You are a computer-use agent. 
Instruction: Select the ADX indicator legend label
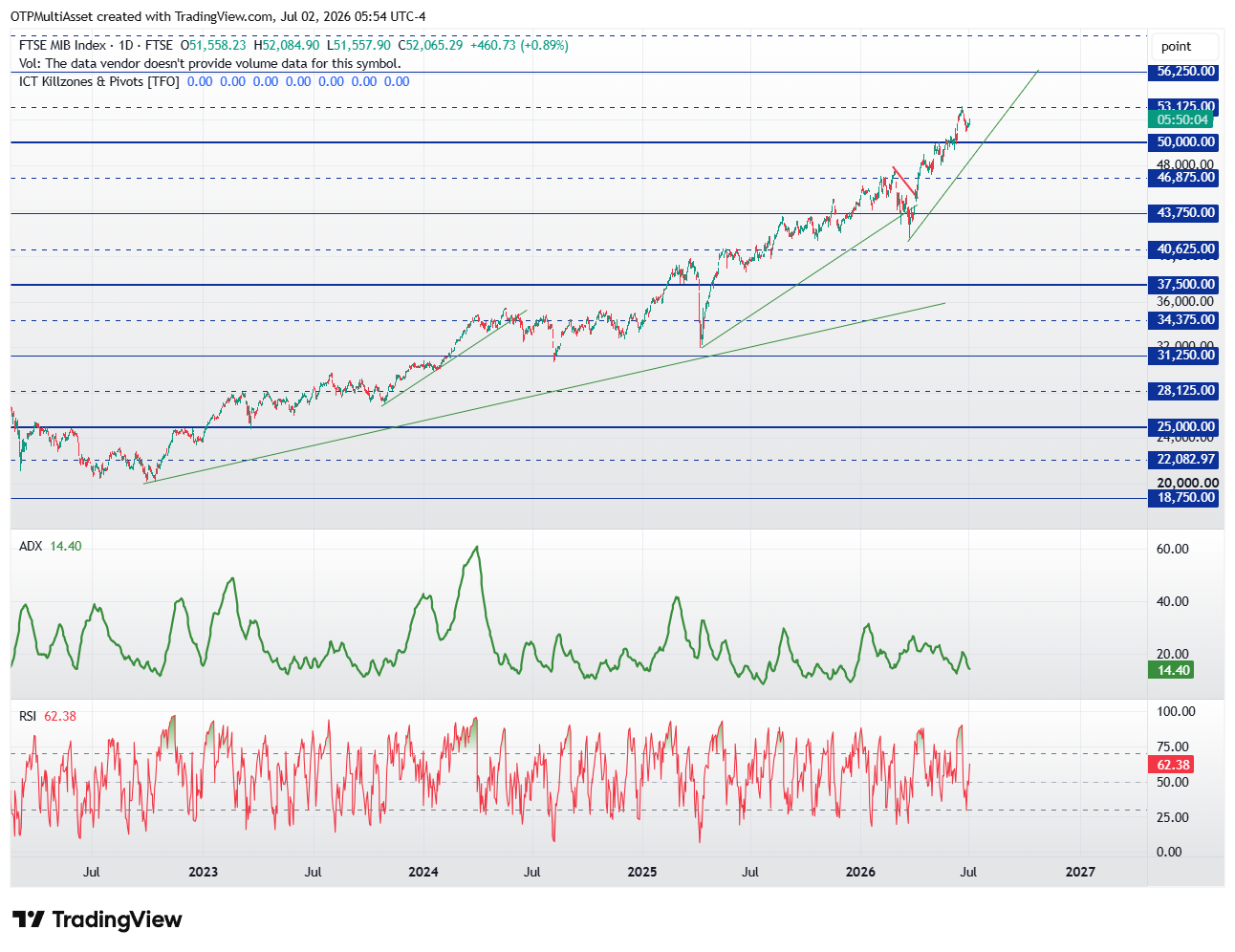(x=31, y=547)
